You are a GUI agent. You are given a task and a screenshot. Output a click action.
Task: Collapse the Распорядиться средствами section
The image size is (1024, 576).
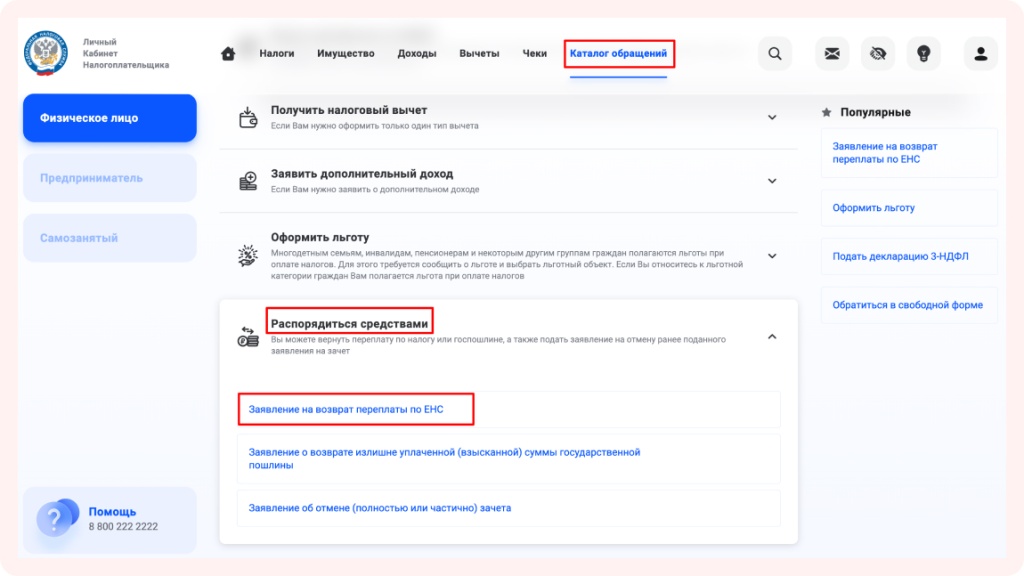coord(772,337)
